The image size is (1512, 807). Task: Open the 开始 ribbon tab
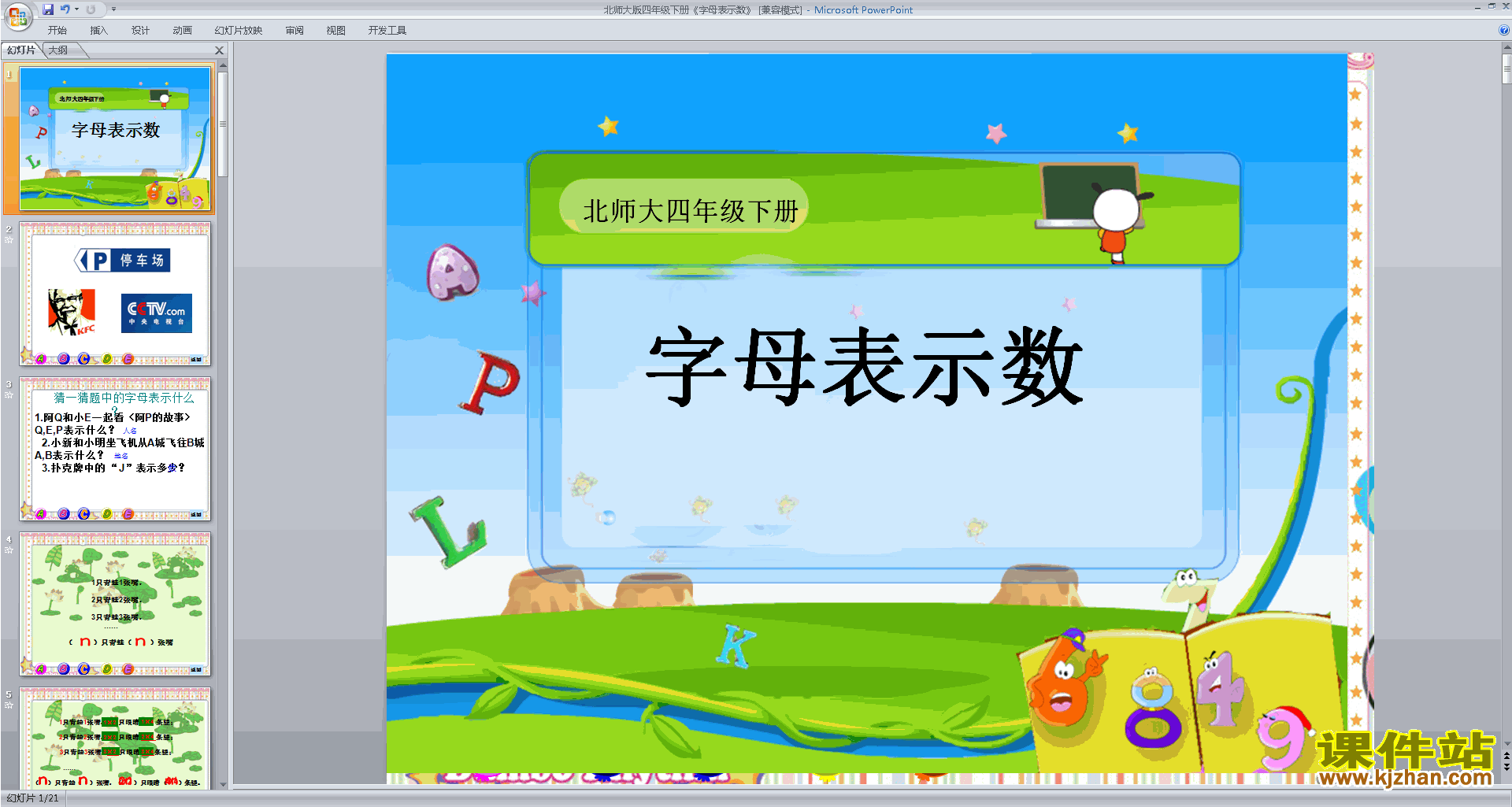pos(57,31)
